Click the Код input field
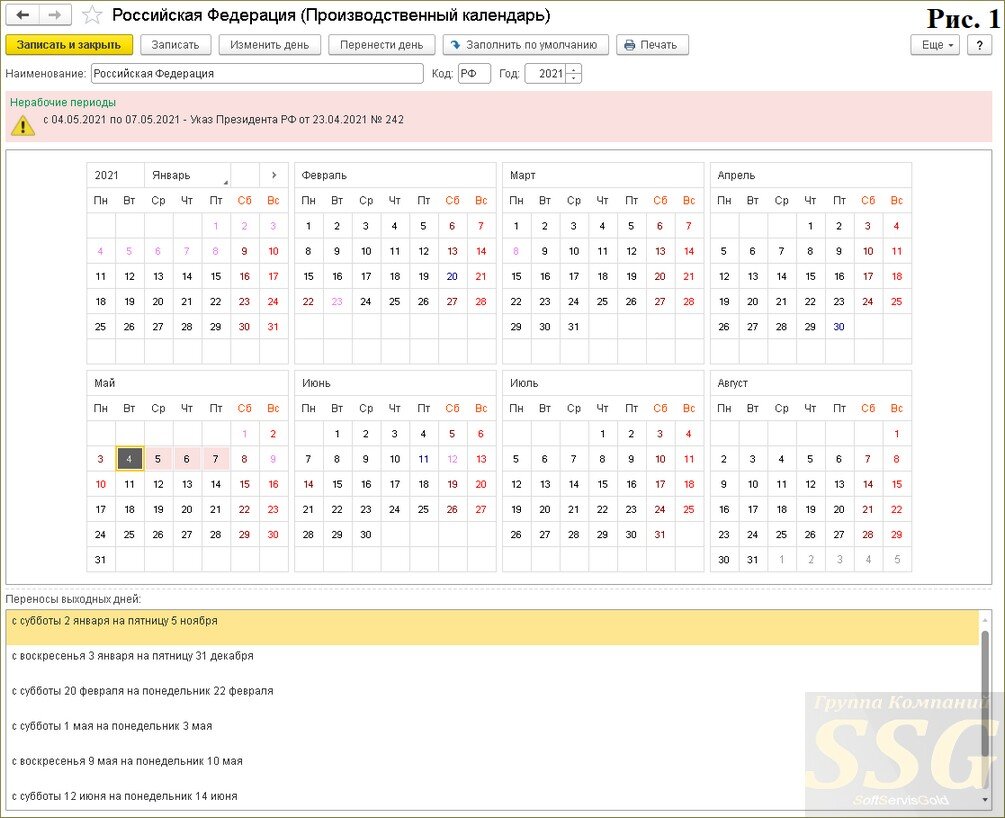This screenshot has width=1005, height=818. coord(474,74)
